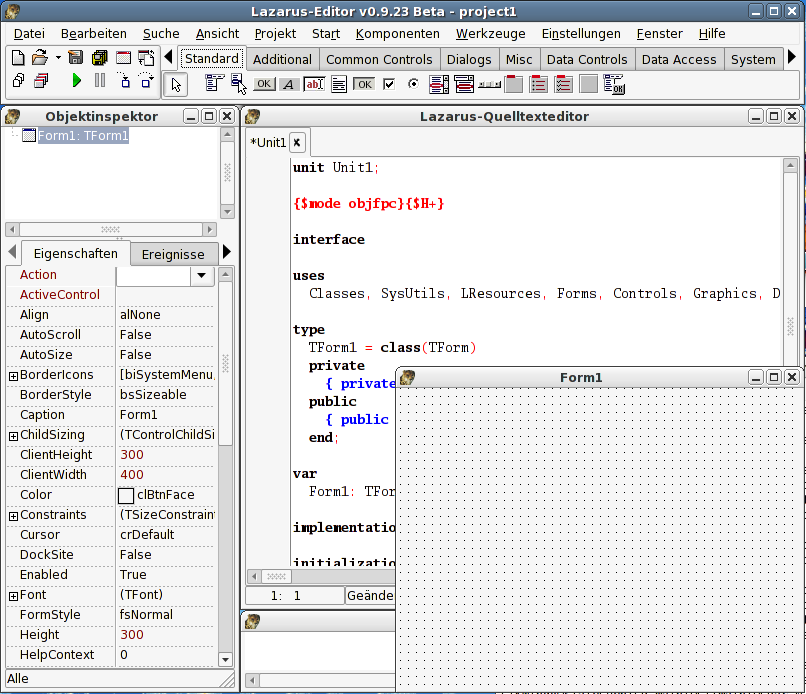
Task: Switch to the Ereignisse tab
Action: point(173,254)
